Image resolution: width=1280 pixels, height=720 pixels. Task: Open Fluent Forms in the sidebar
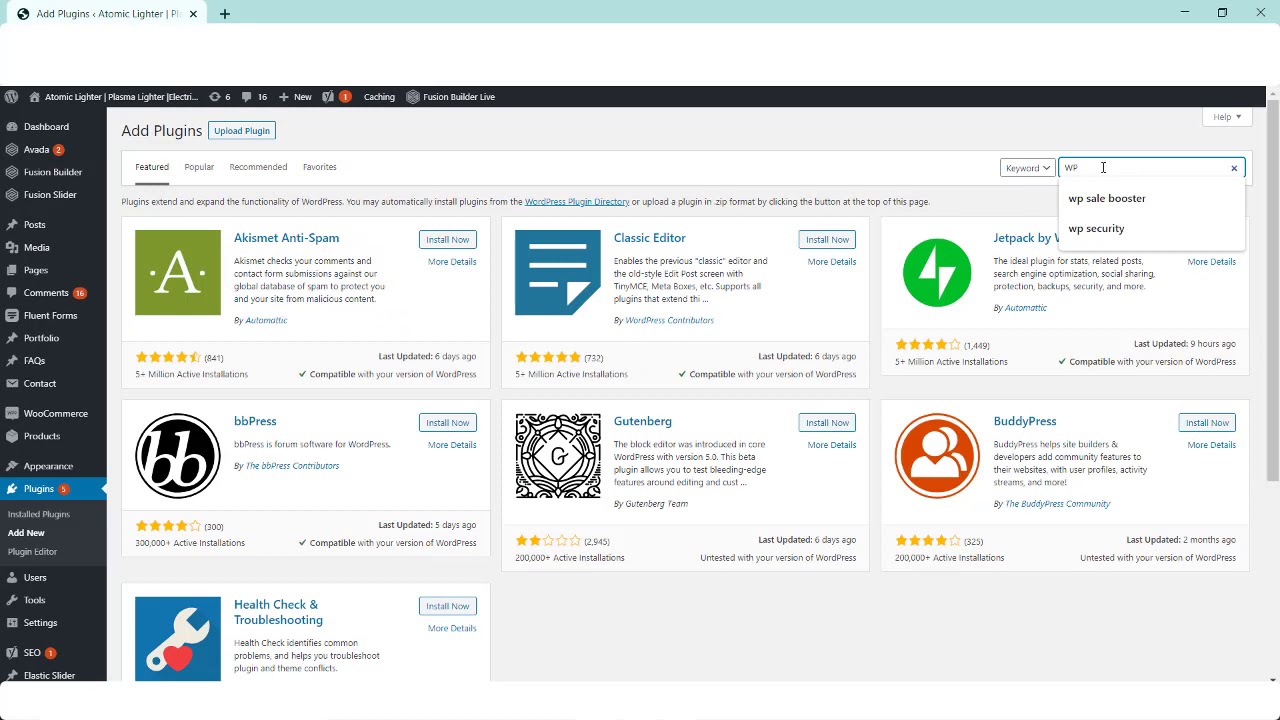pos(50,315)
